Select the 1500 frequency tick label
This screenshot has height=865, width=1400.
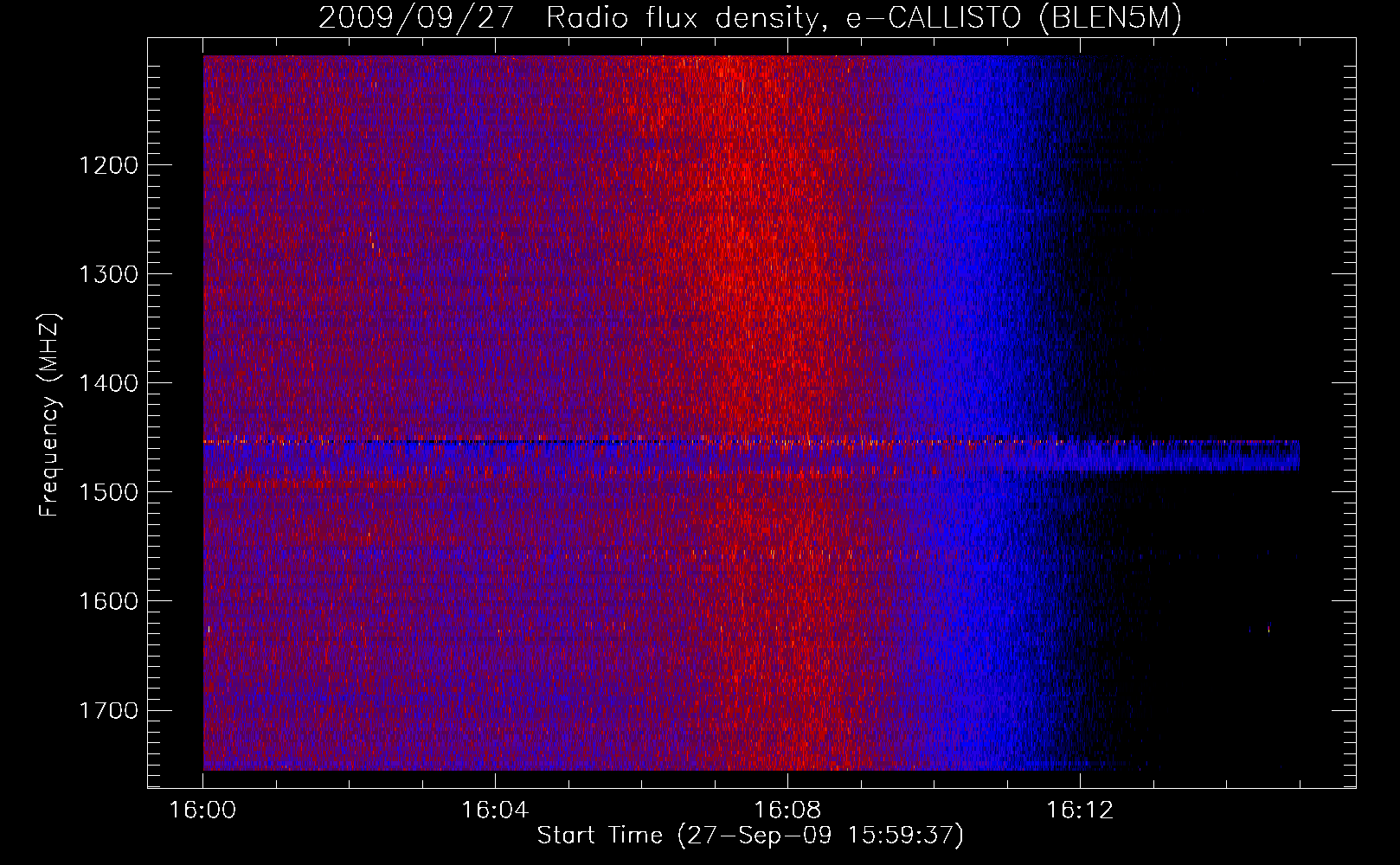tap(108, 492)
